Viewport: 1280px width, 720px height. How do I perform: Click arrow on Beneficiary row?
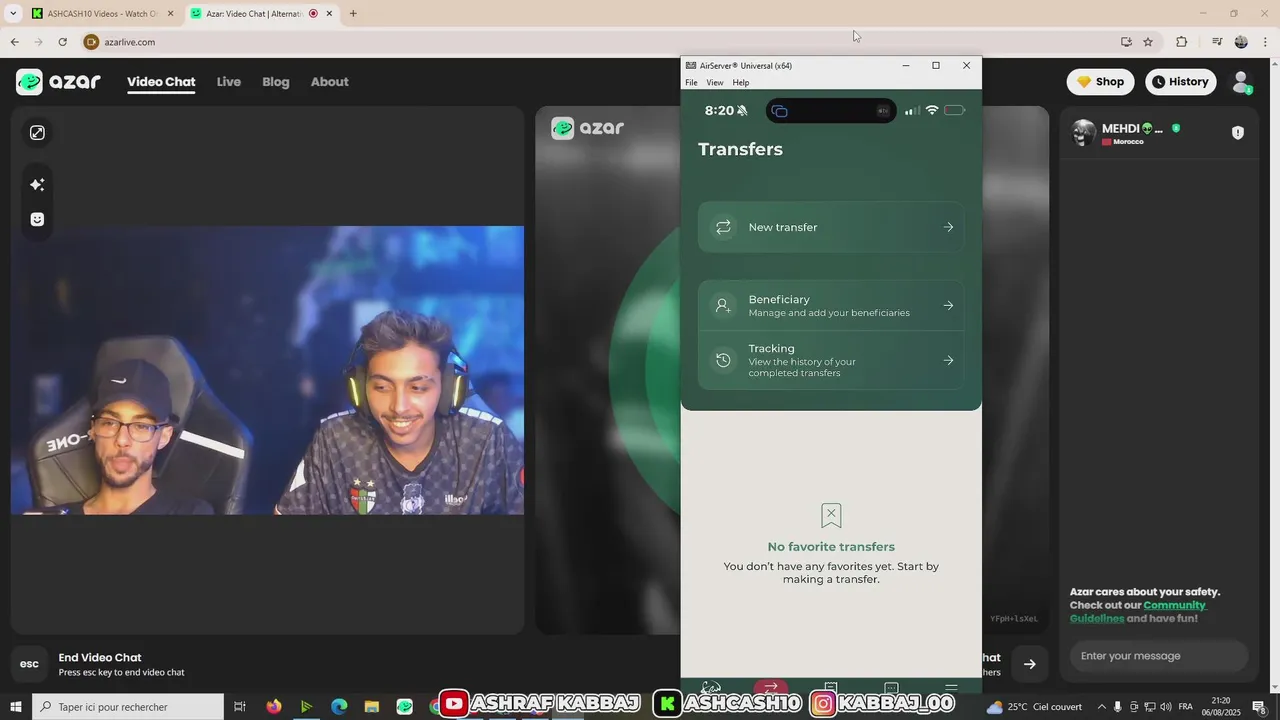(948, 305)
